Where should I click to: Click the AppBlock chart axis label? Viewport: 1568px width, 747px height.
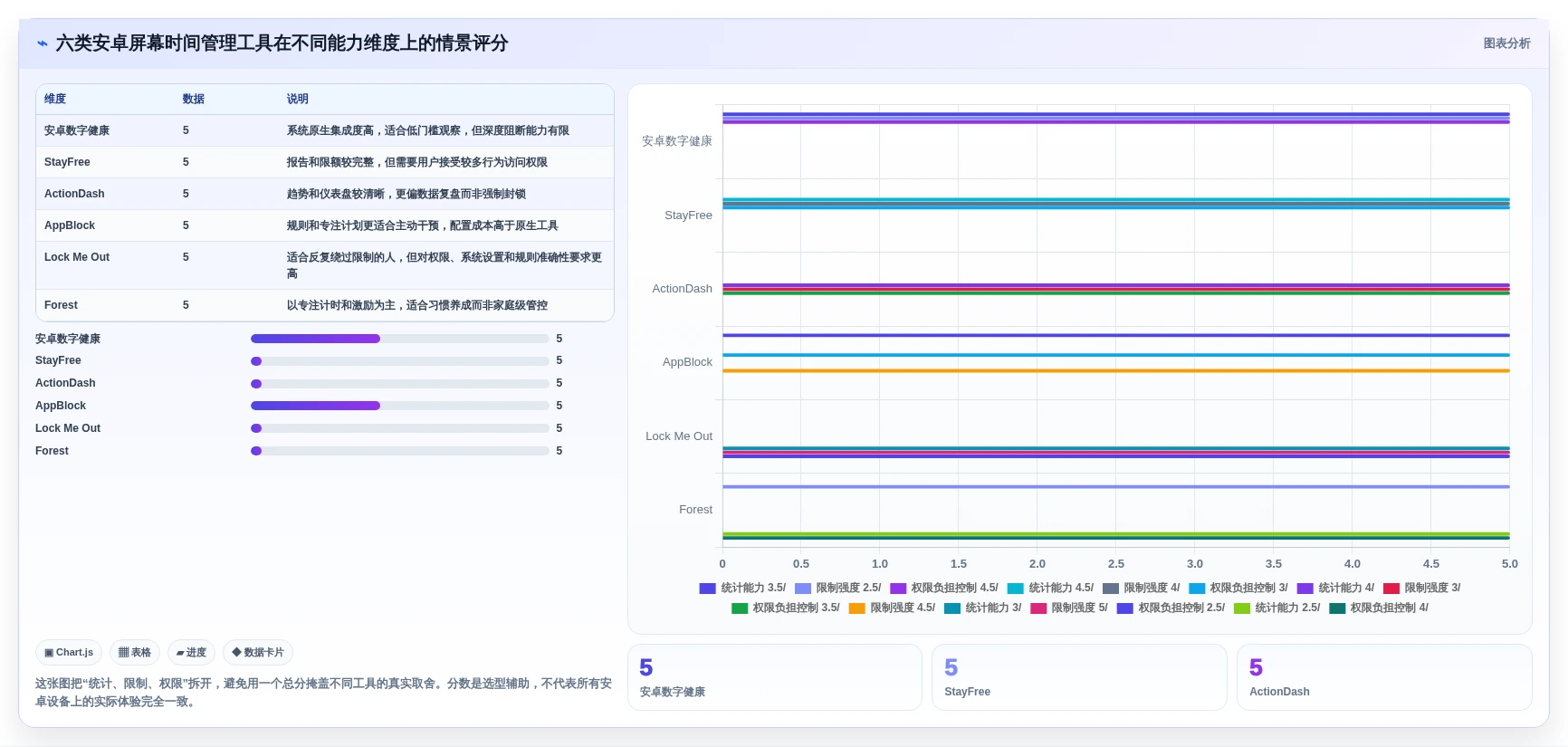(x=687, y=362)
